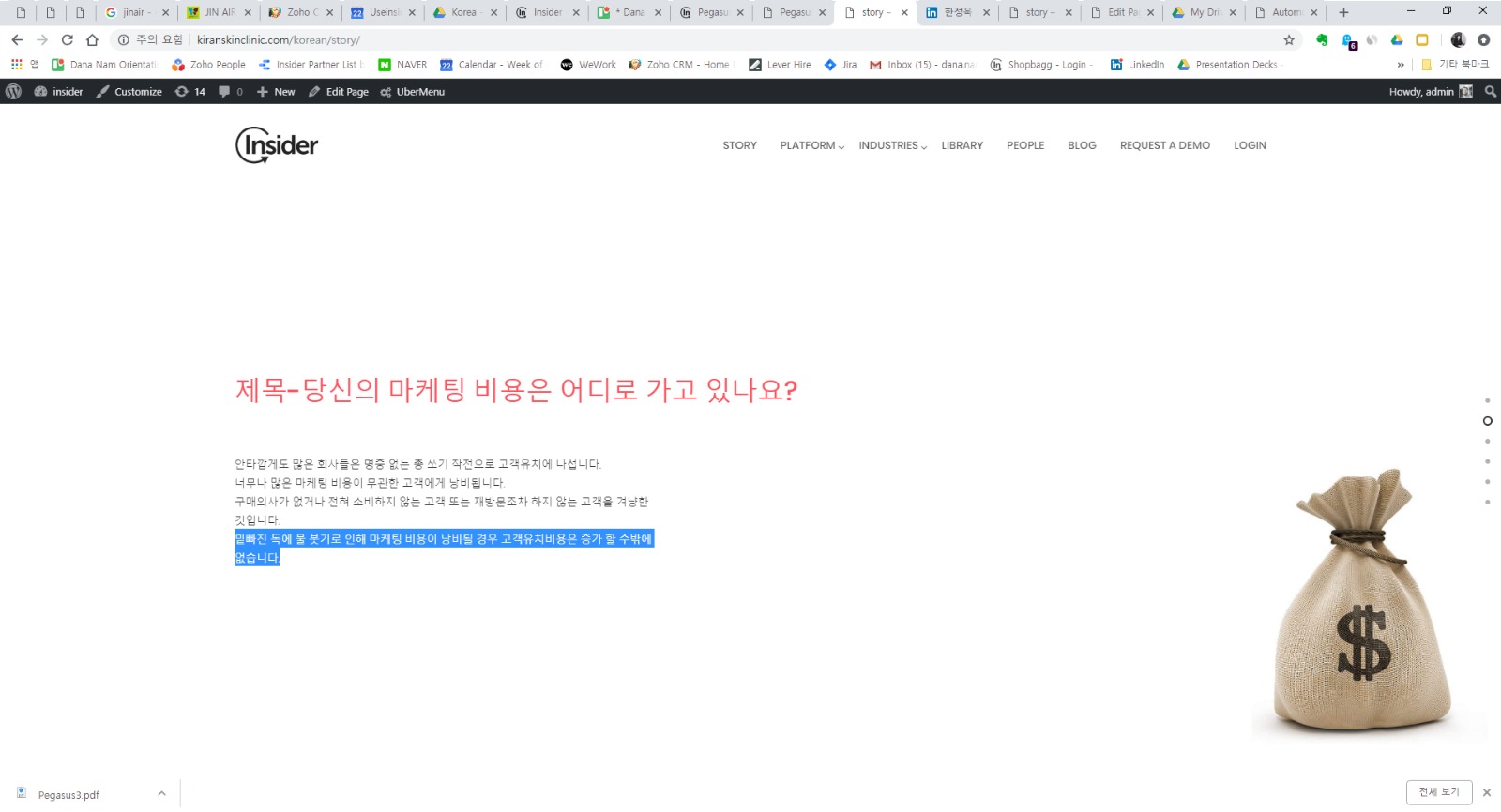1501x812 pixels.
Task: Open the updates counter showing 14
Action: point(190,92)
